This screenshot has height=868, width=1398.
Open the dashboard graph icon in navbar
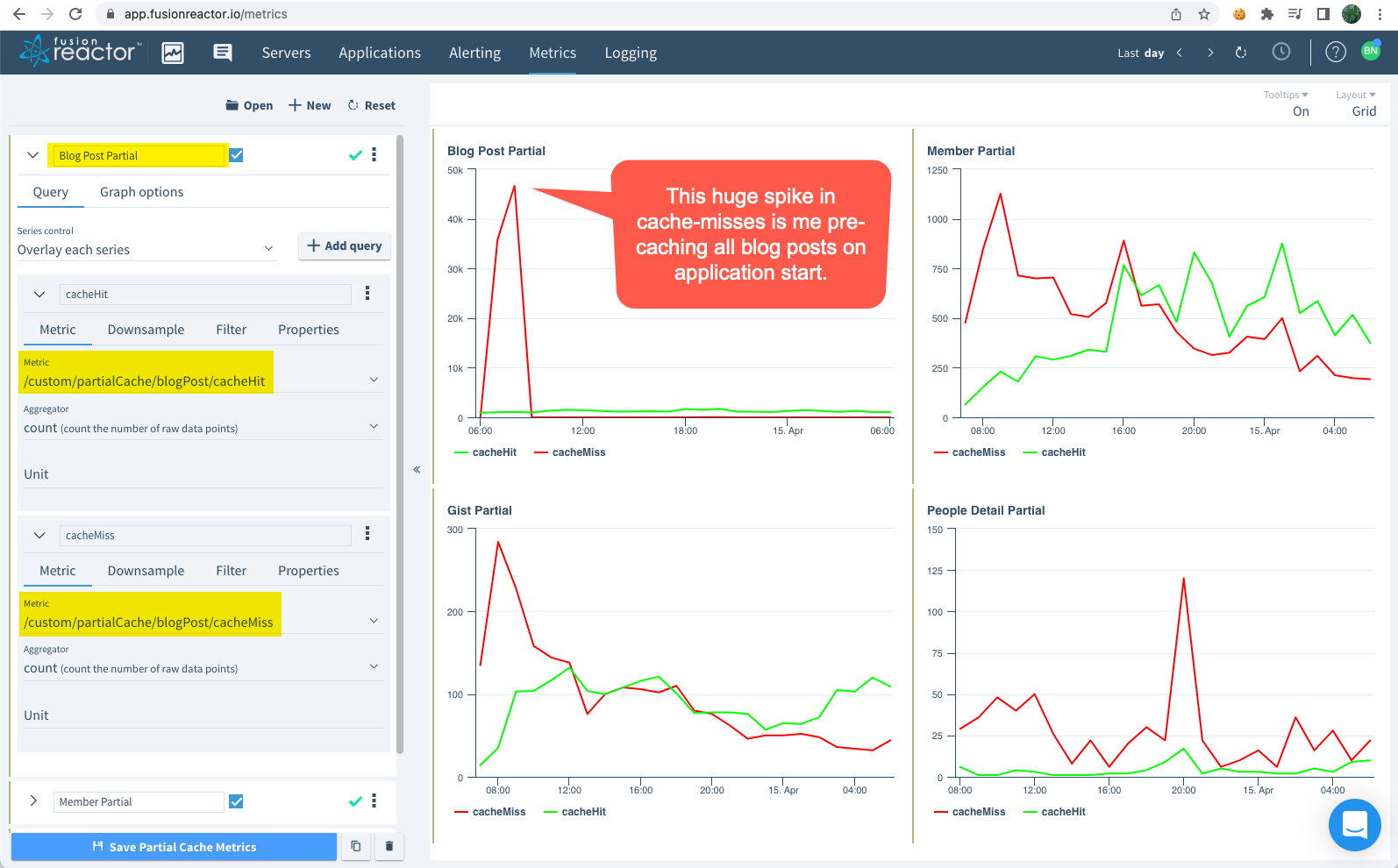coord(173,53)
